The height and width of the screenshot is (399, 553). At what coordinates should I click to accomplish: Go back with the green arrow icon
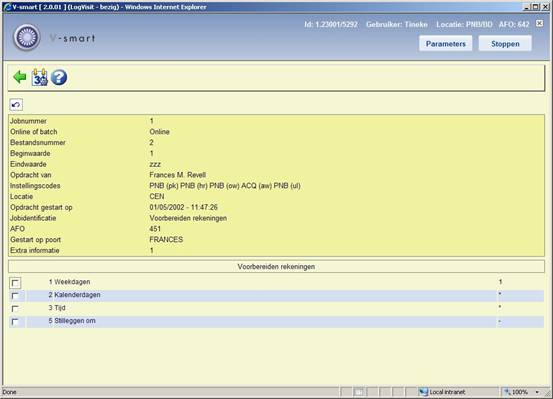(20, 77)
